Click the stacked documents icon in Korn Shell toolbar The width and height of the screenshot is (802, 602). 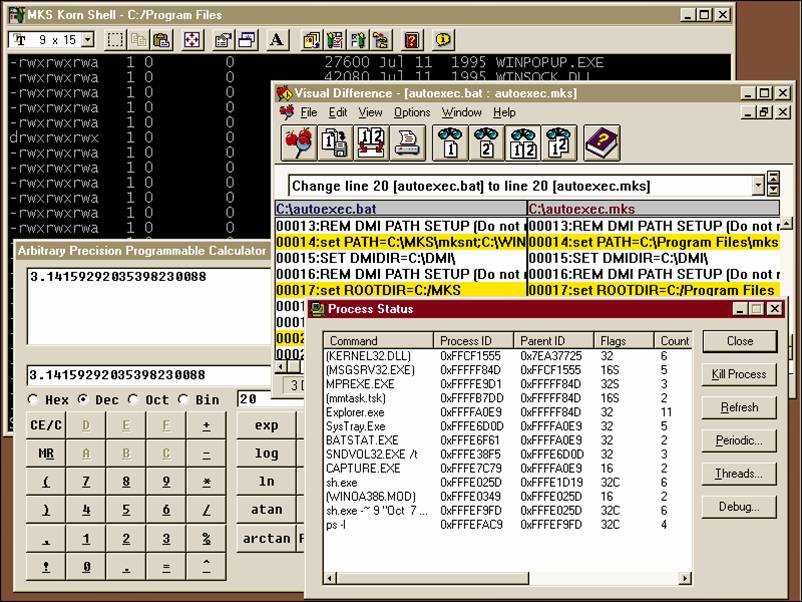coord(311,40)
